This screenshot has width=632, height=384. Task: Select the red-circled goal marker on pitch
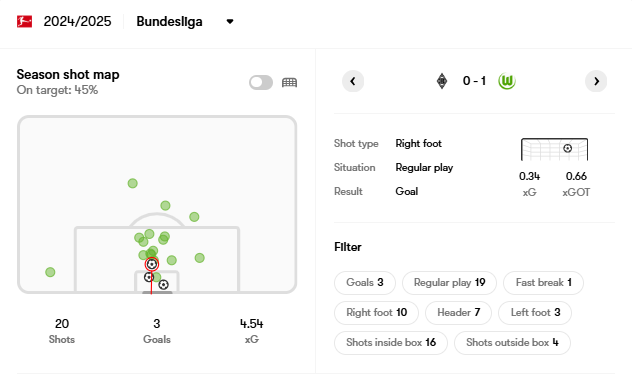152,264
